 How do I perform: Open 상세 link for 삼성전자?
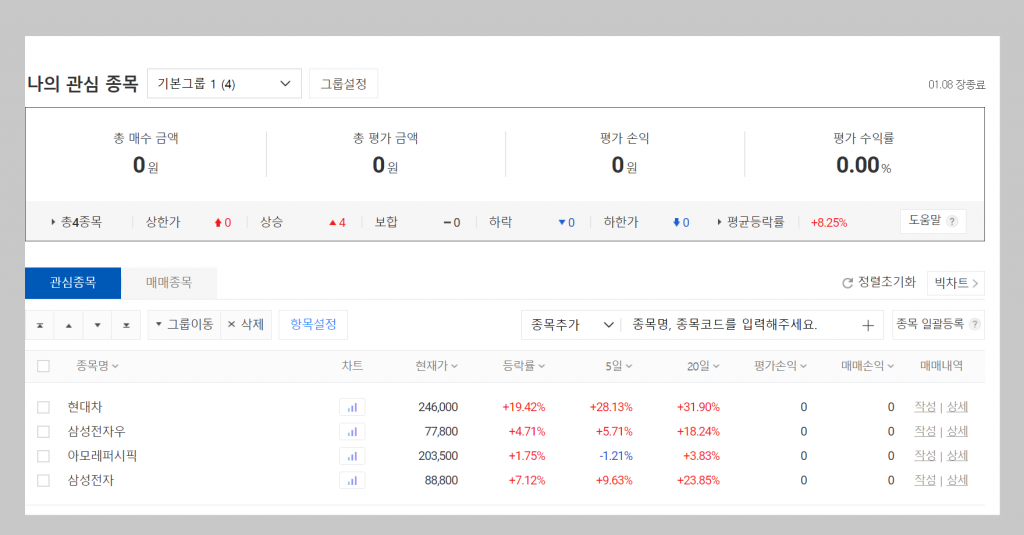click(957, 480)
